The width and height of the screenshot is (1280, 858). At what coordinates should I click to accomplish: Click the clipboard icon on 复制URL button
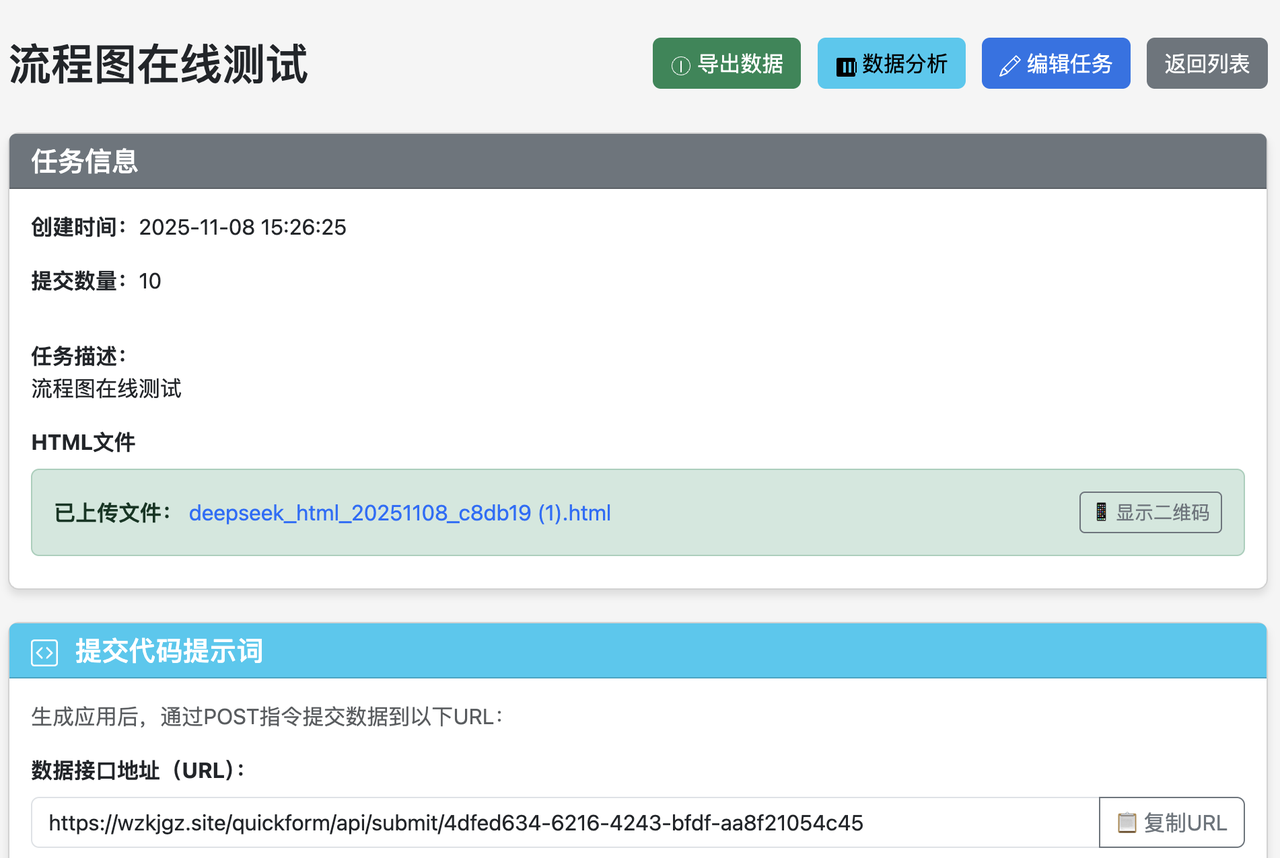coord(1127,823)
